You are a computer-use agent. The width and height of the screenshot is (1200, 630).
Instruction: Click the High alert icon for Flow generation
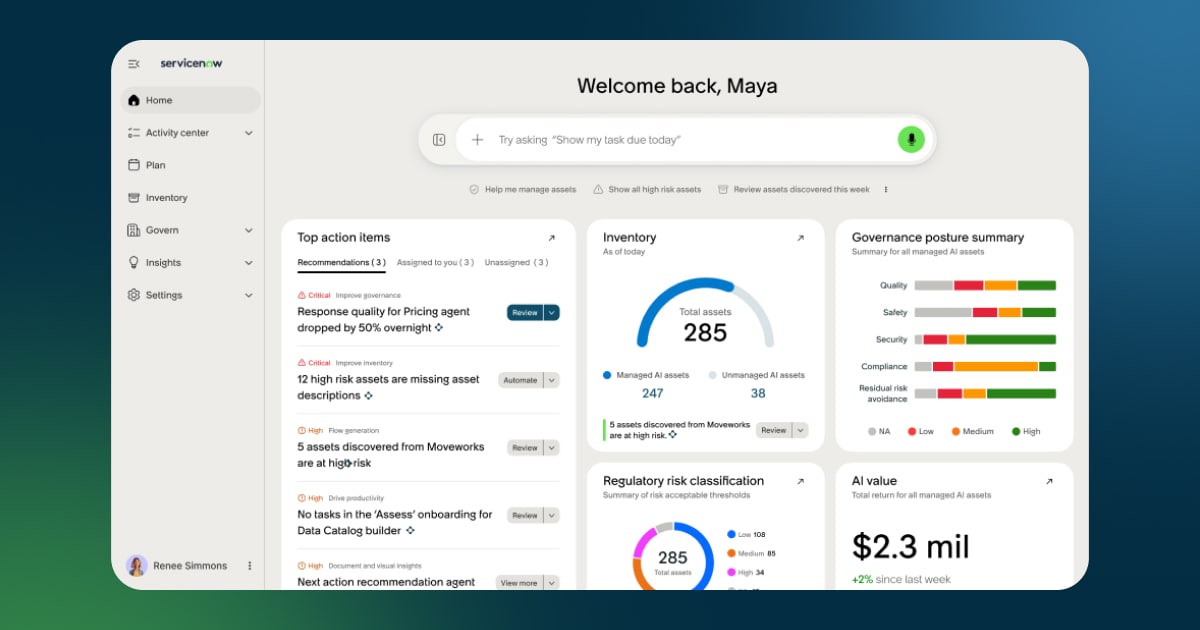pos(302,430)
